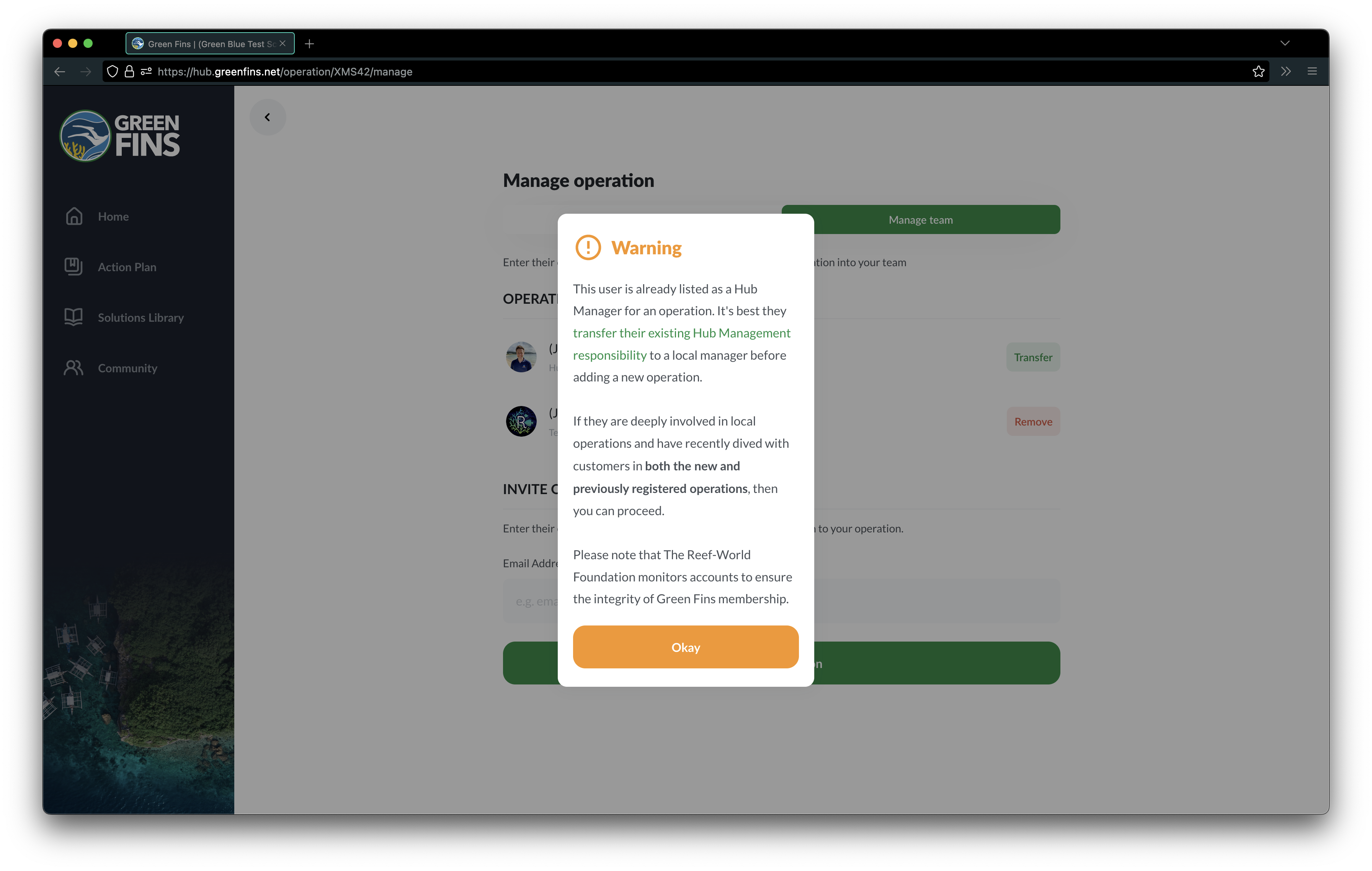Screen dimensions: 1372x871
Task: Open Home in the sidebar
Action: (113, 217)
